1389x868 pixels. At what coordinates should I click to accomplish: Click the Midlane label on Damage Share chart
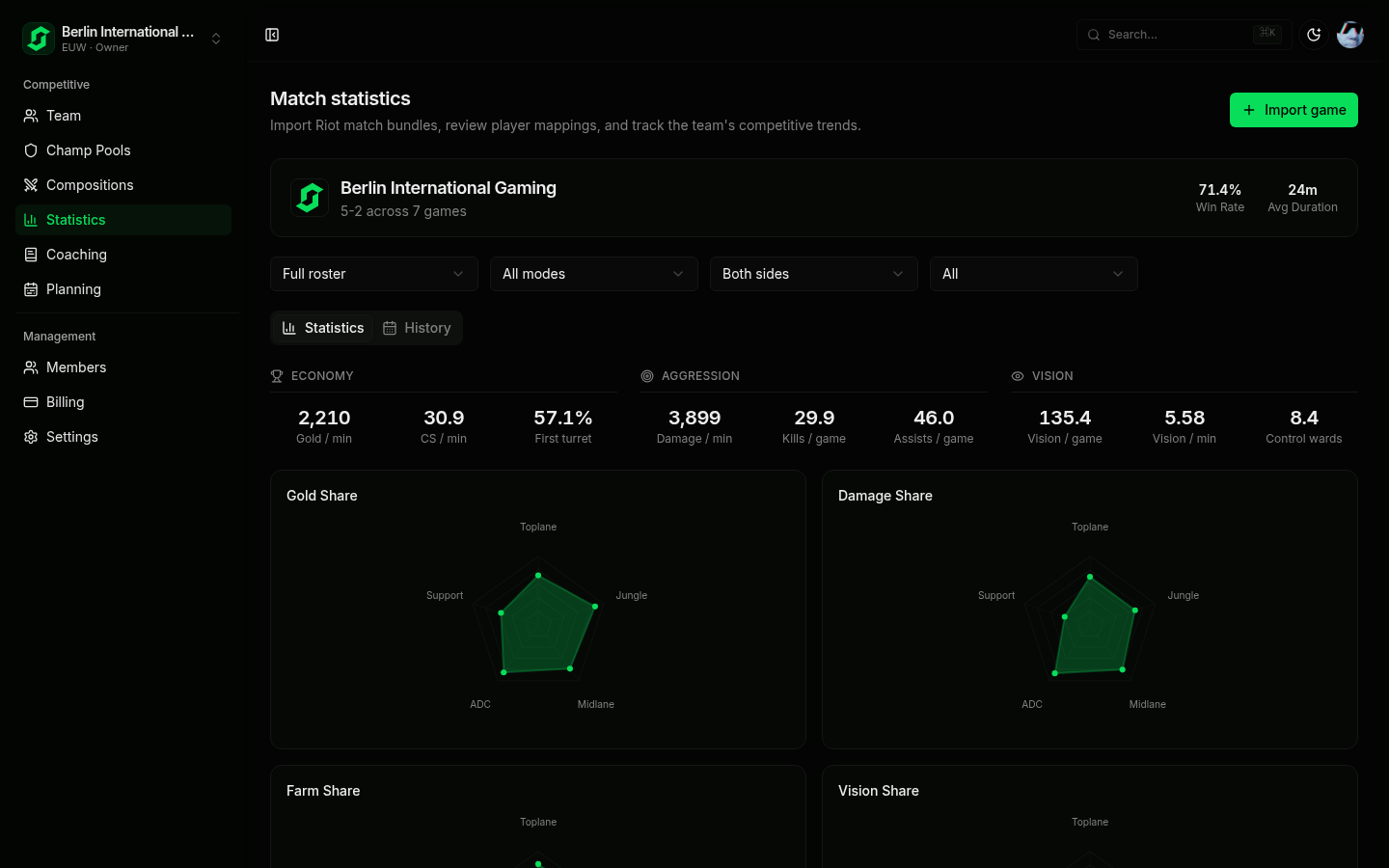(x=1148, y=704)
